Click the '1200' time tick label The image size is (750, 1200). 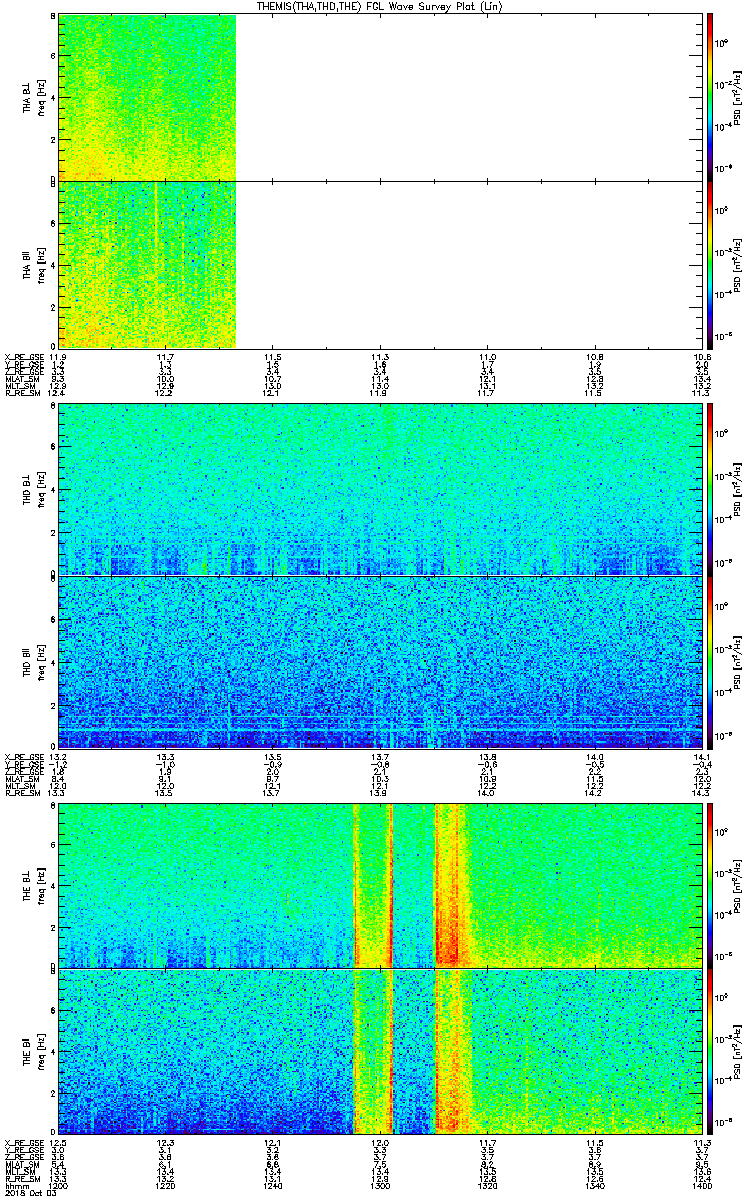click(x=59, y=1186)
